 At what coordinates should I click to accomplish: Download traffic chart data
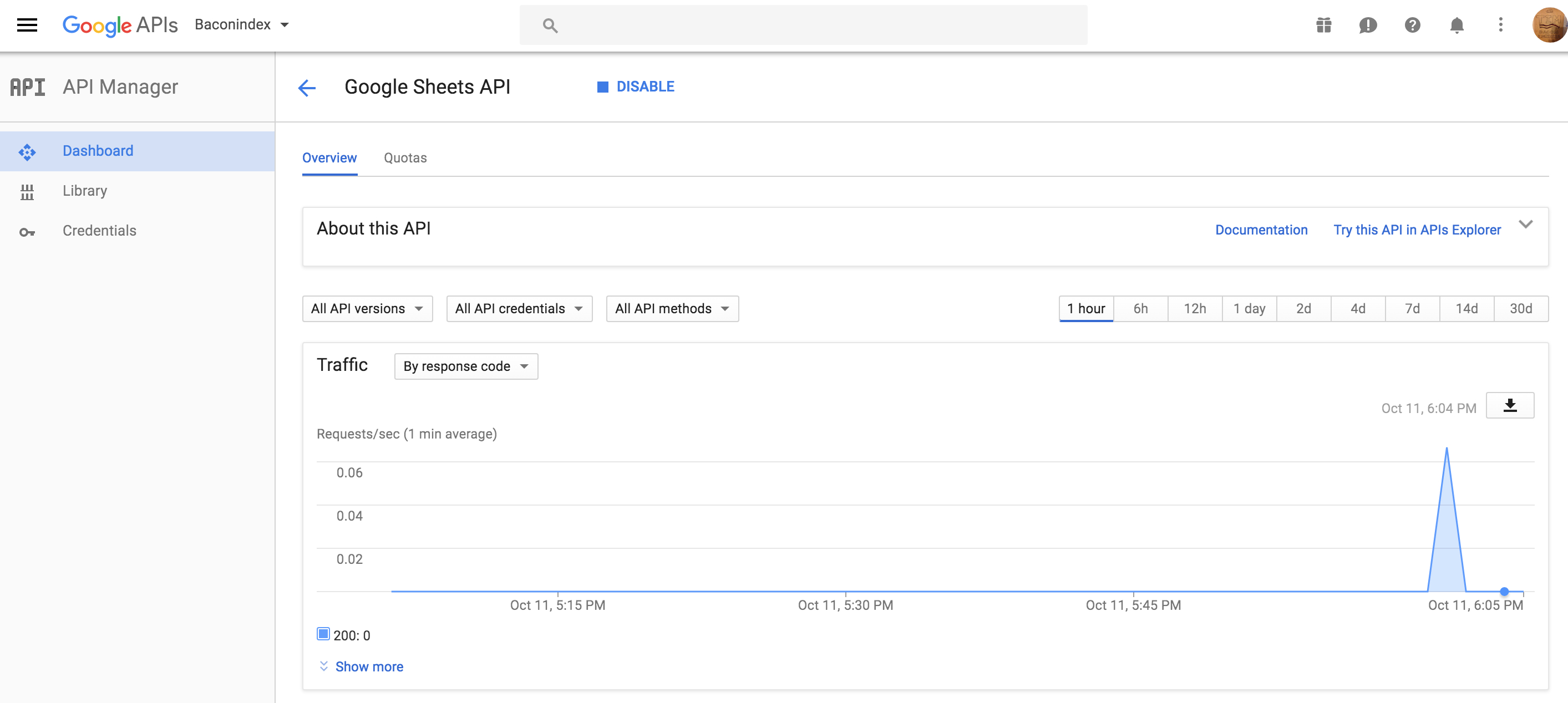(1510, 405)
